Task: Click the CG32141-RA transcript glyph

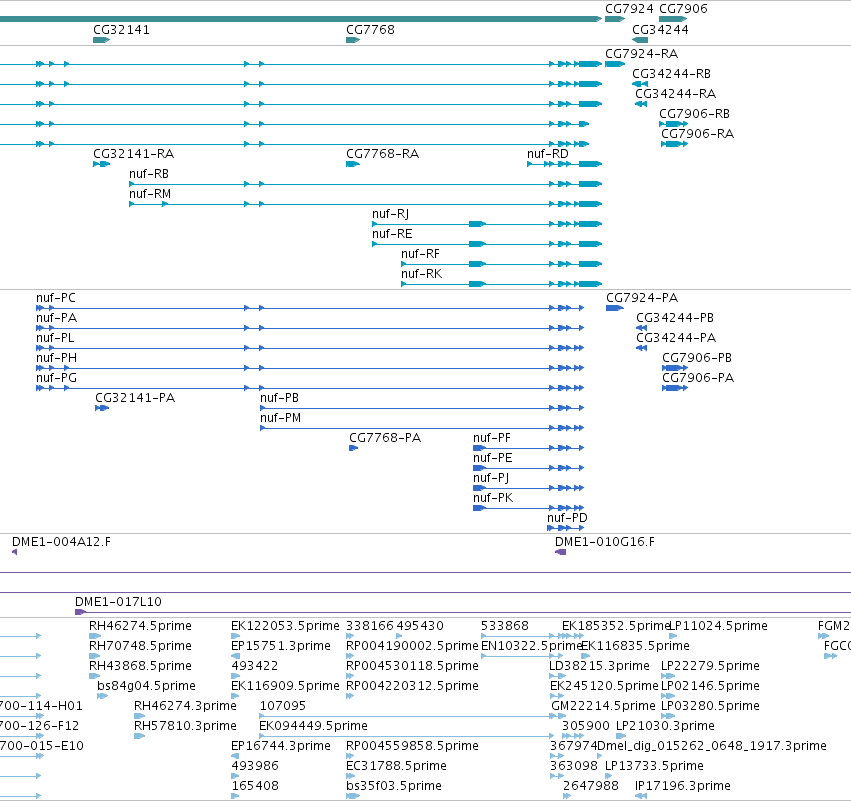Action: pyautogui.click(x=101, y=164)
